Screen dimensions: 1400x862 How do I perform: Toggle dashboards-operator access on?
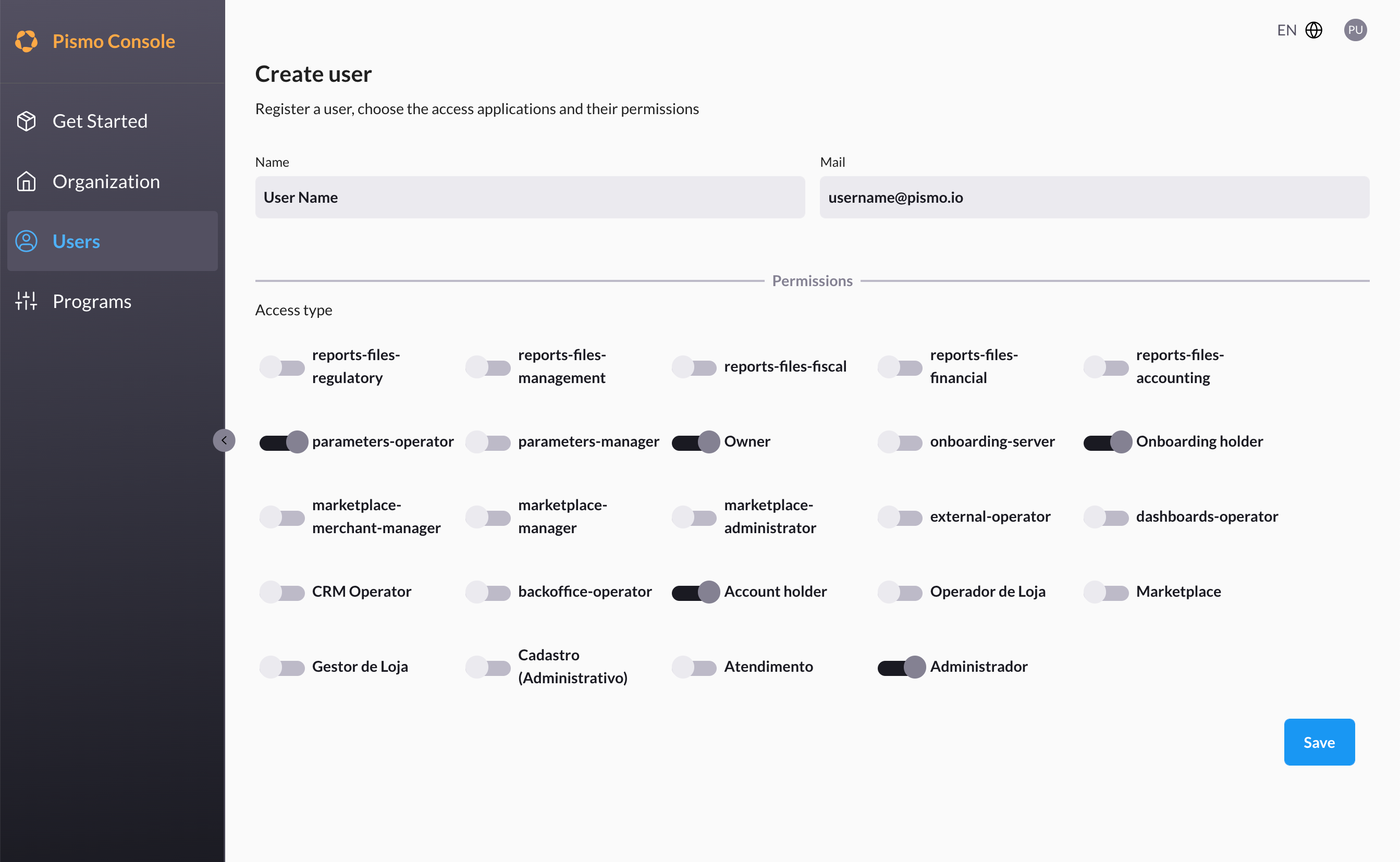click(x=1106, y=517)
